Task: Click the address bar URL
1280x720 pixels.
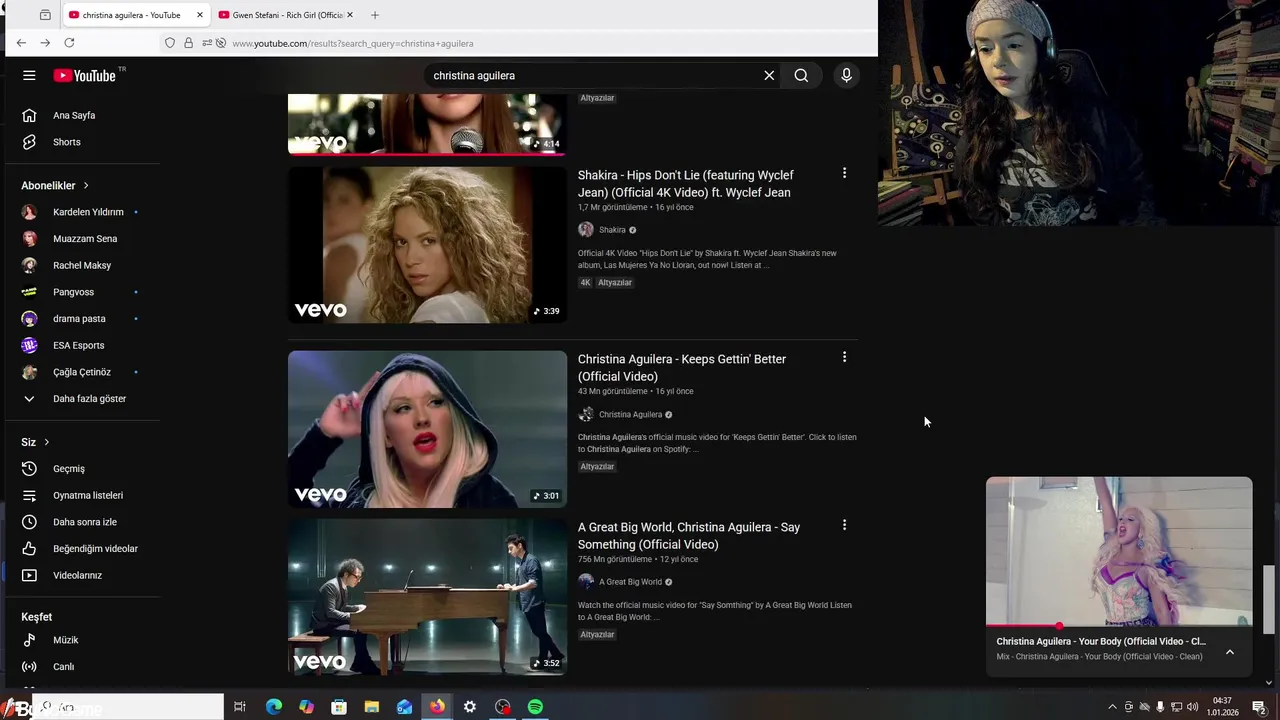Action: pos(352,43)
